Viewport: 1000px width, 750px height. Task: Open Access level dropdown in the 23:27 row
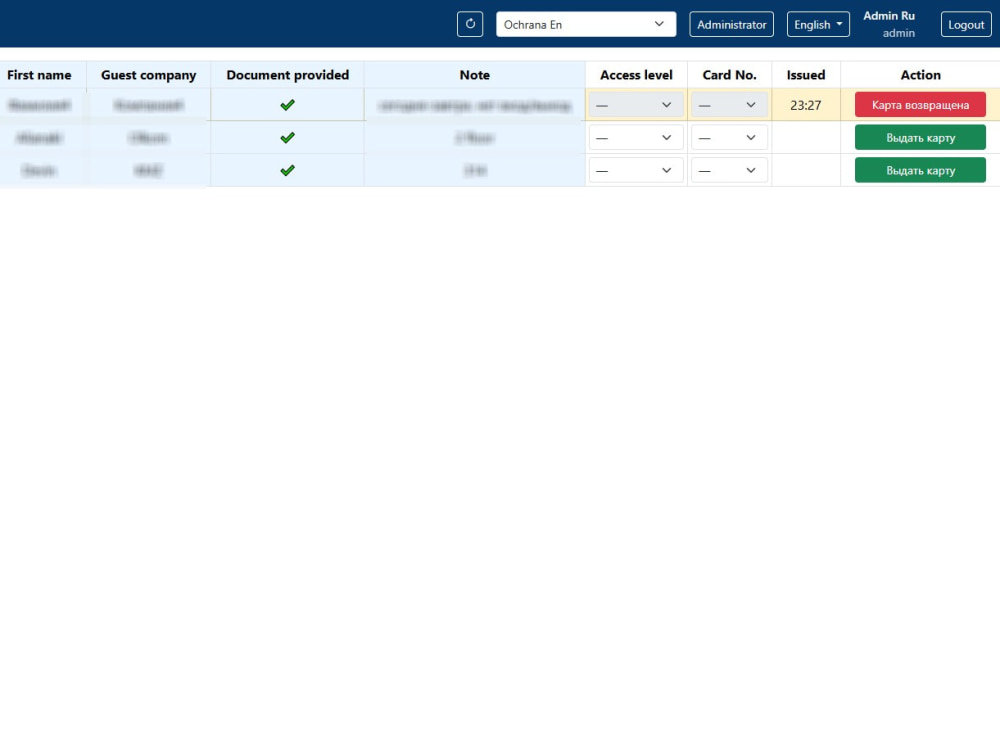(636, 105)
